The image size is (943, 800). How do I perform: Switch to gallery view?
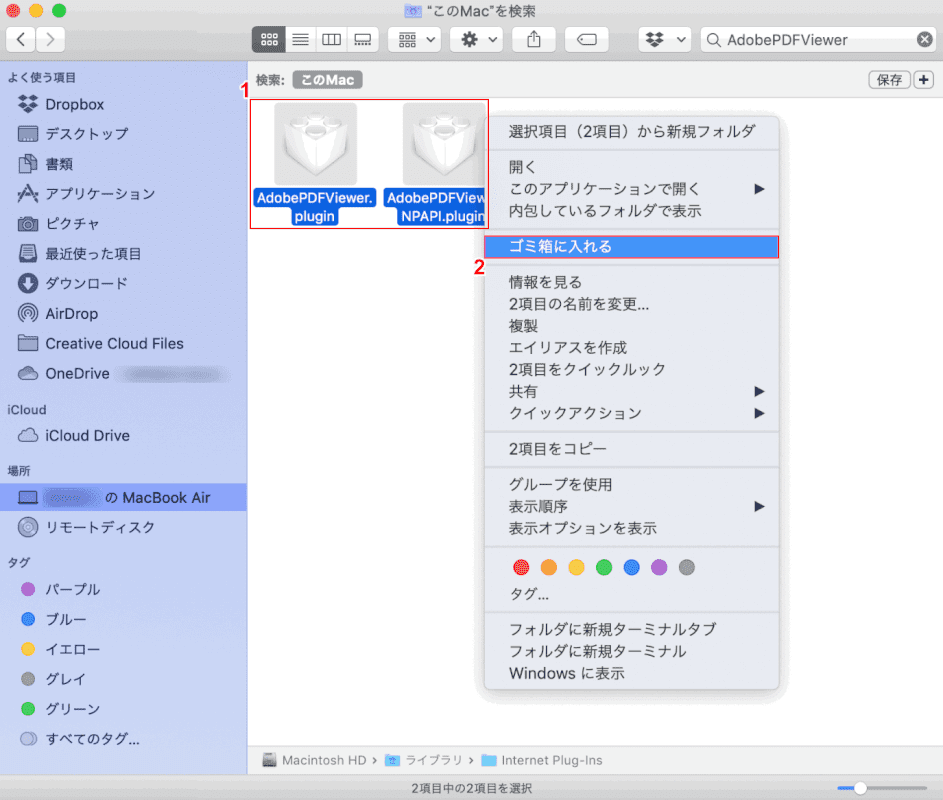coord(363,40)
